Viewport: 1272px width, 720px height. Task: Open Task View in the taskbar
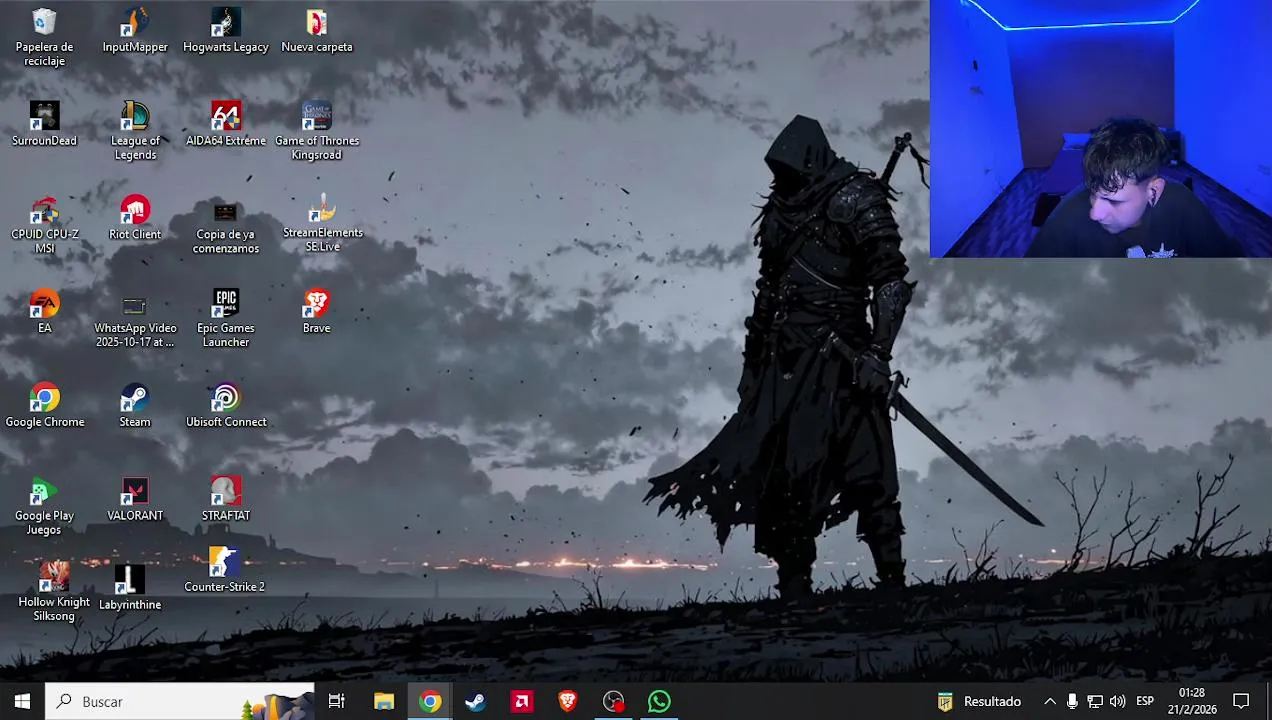[337, 702]
